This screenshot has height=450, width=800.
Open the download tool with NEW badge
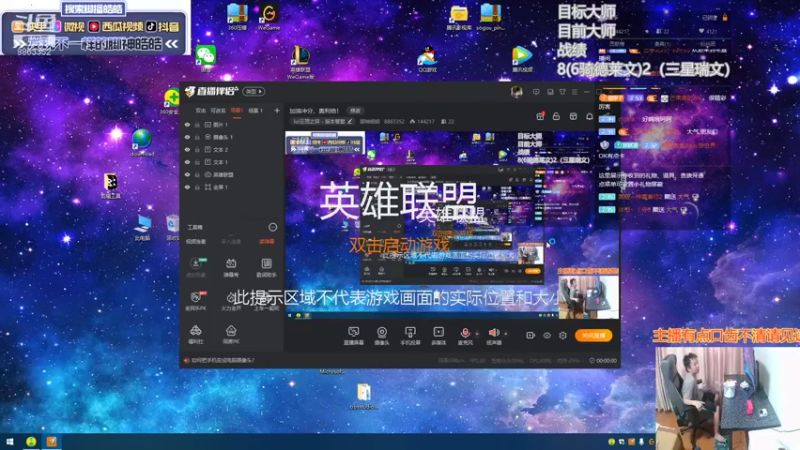tap(196, 267)
